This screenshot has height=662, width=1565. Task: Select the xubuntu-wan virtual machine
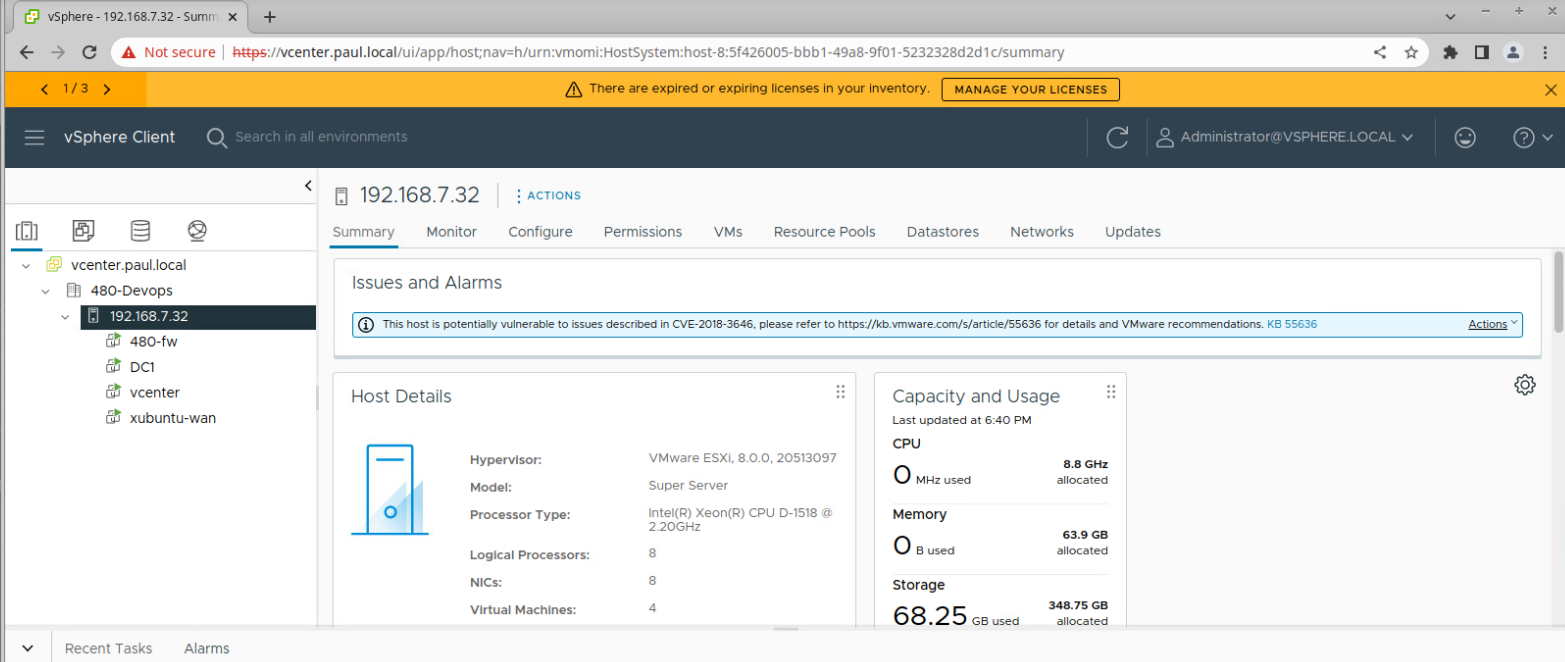pos(172,418)
